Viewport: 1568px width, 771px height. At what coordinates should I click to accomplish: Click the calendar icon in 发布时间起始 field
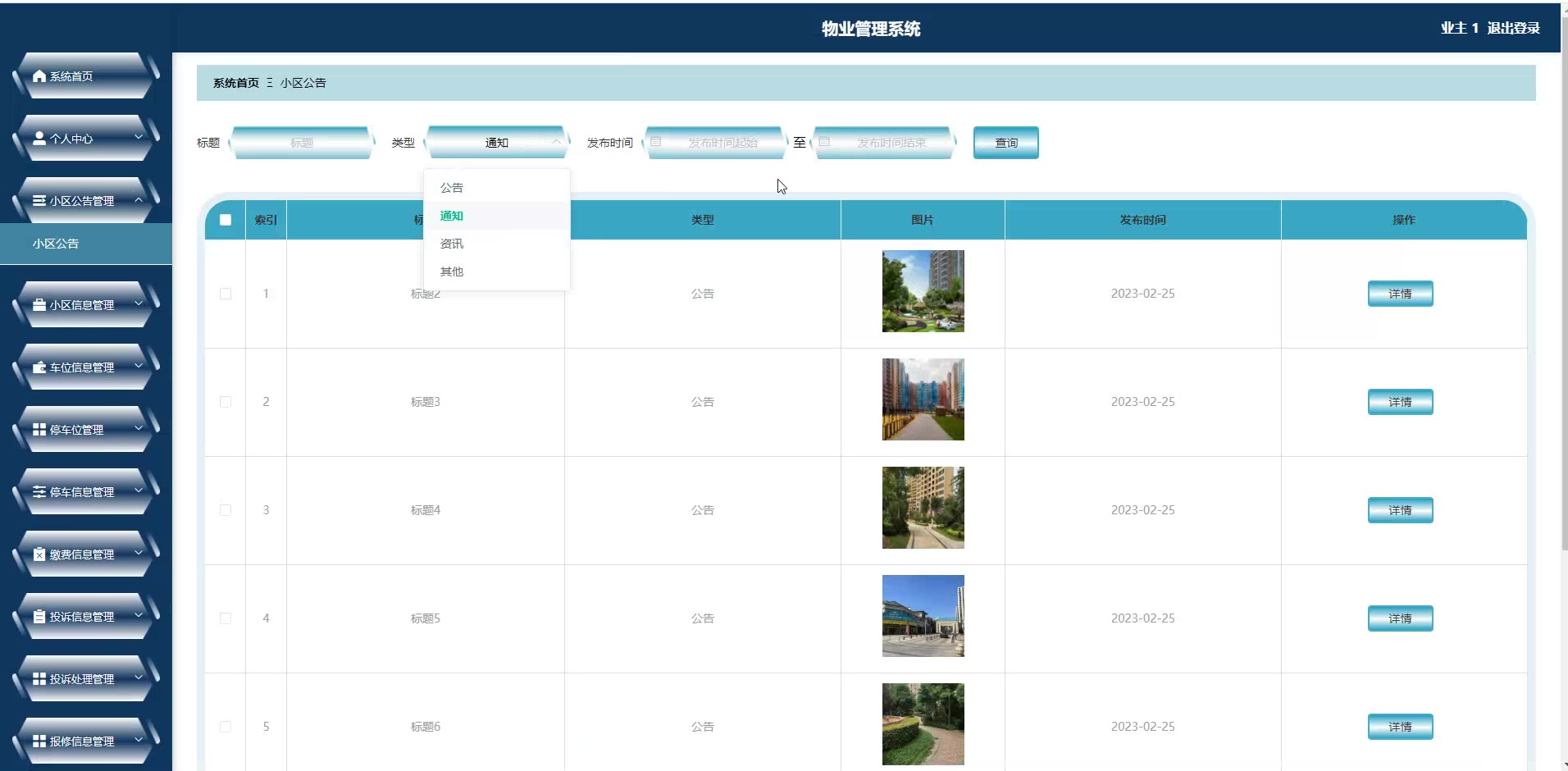coord(656,142)
